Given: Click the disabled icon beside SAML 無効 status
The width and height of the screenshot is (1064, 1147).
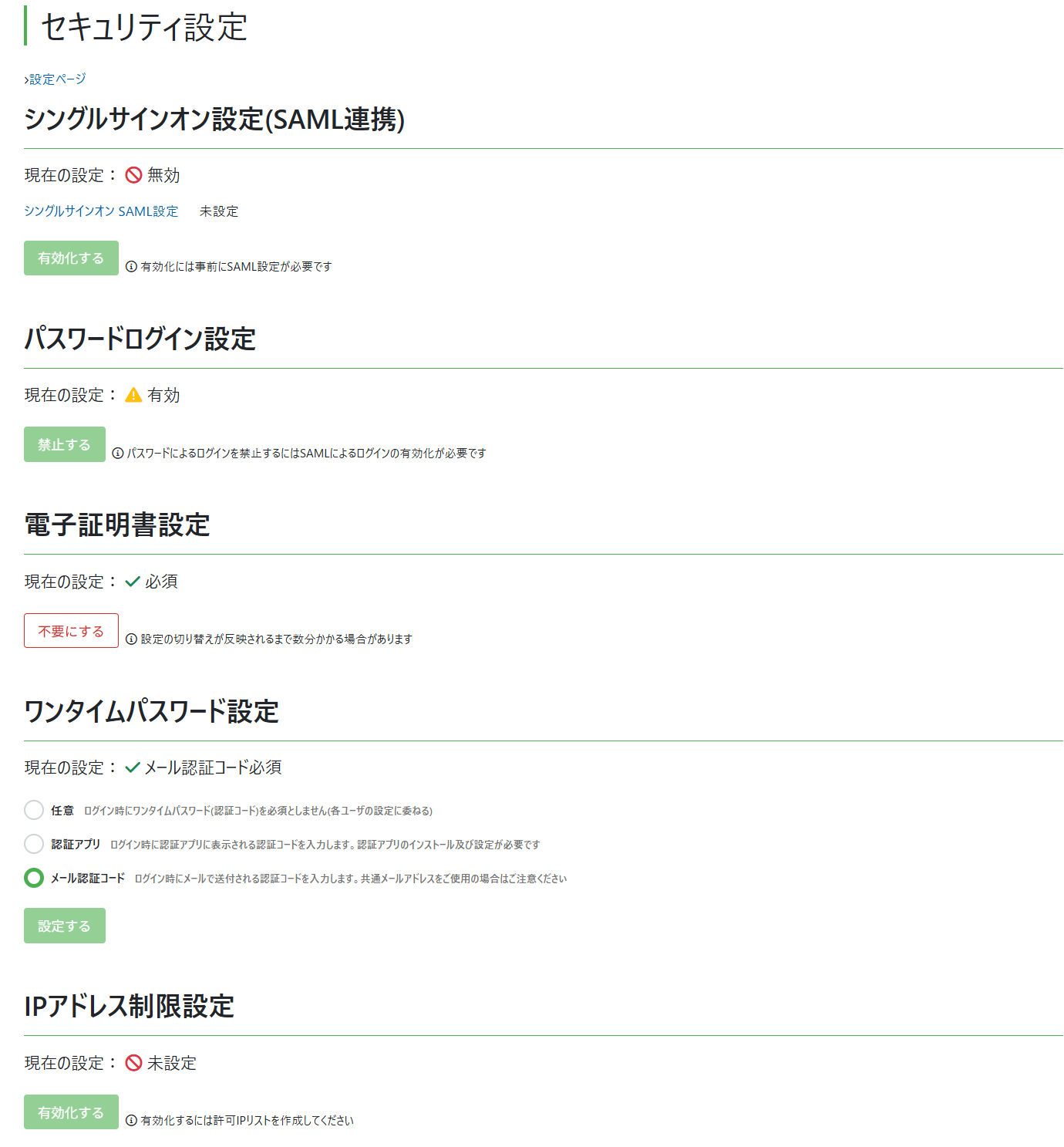Looking at the screenshot, I should (x=133, y=175).
